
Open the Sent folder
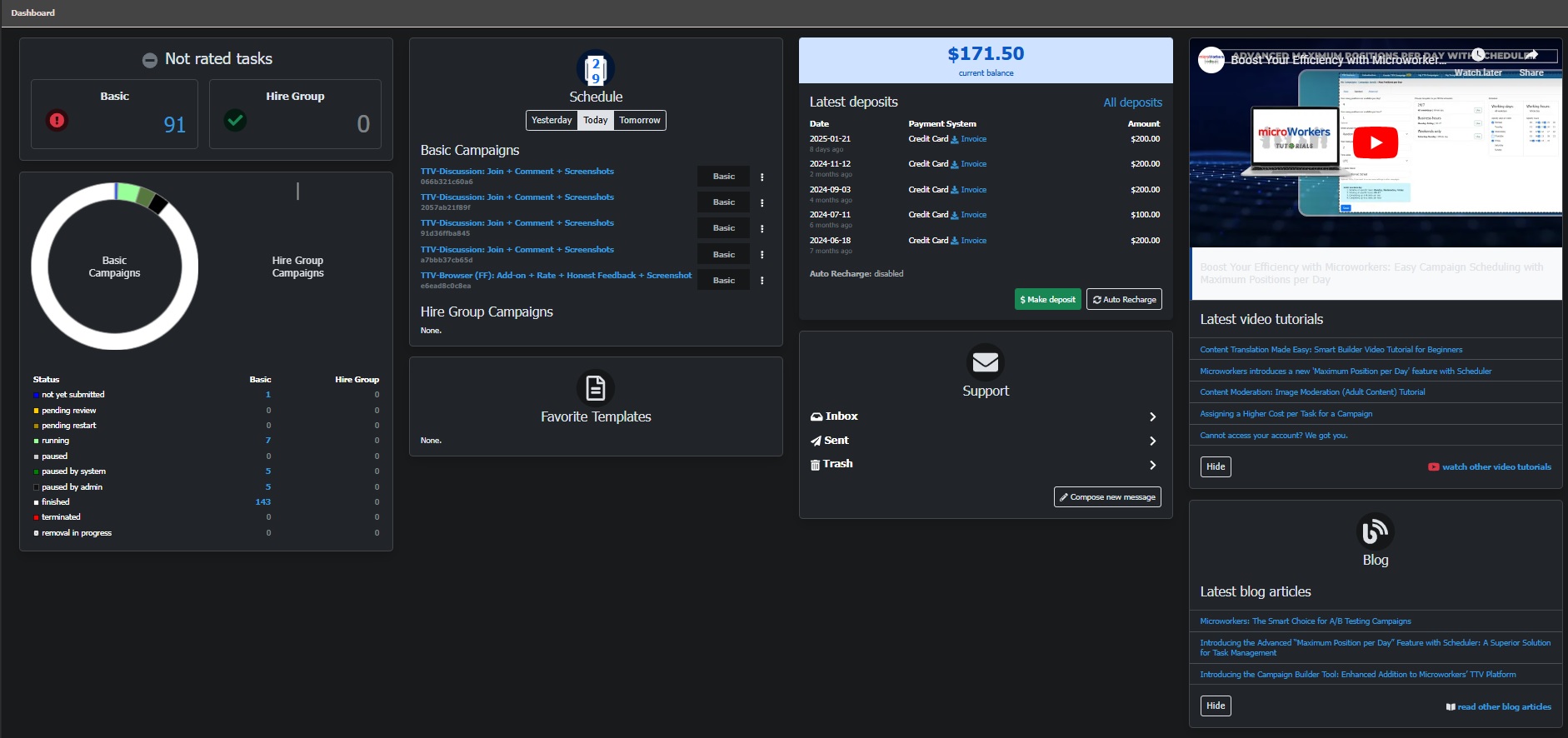point(830,441)
